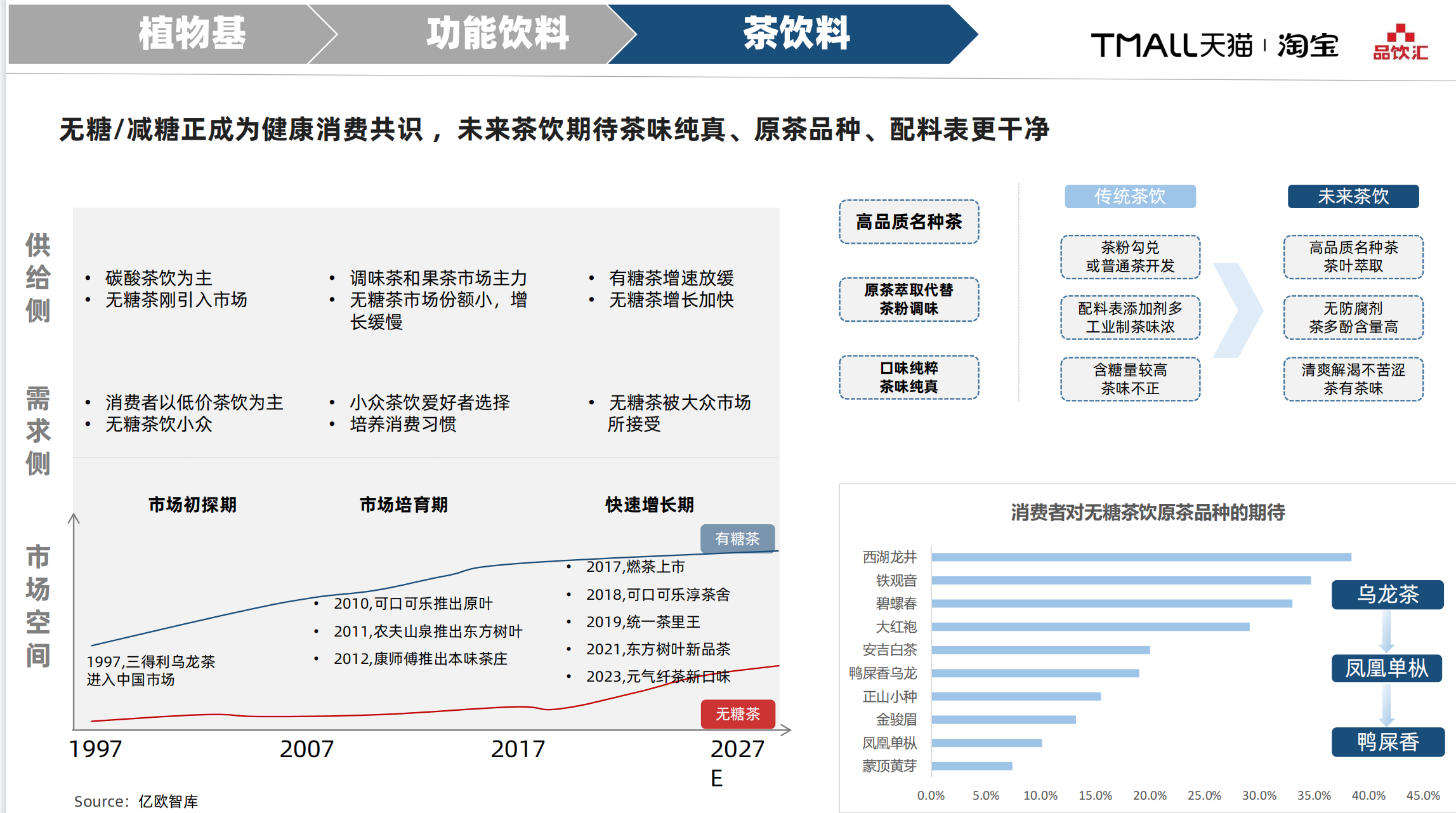This screenshot has height=813, width=1456.
Task: Click the text 2019,统一茶里王
Action: (643, 622)
